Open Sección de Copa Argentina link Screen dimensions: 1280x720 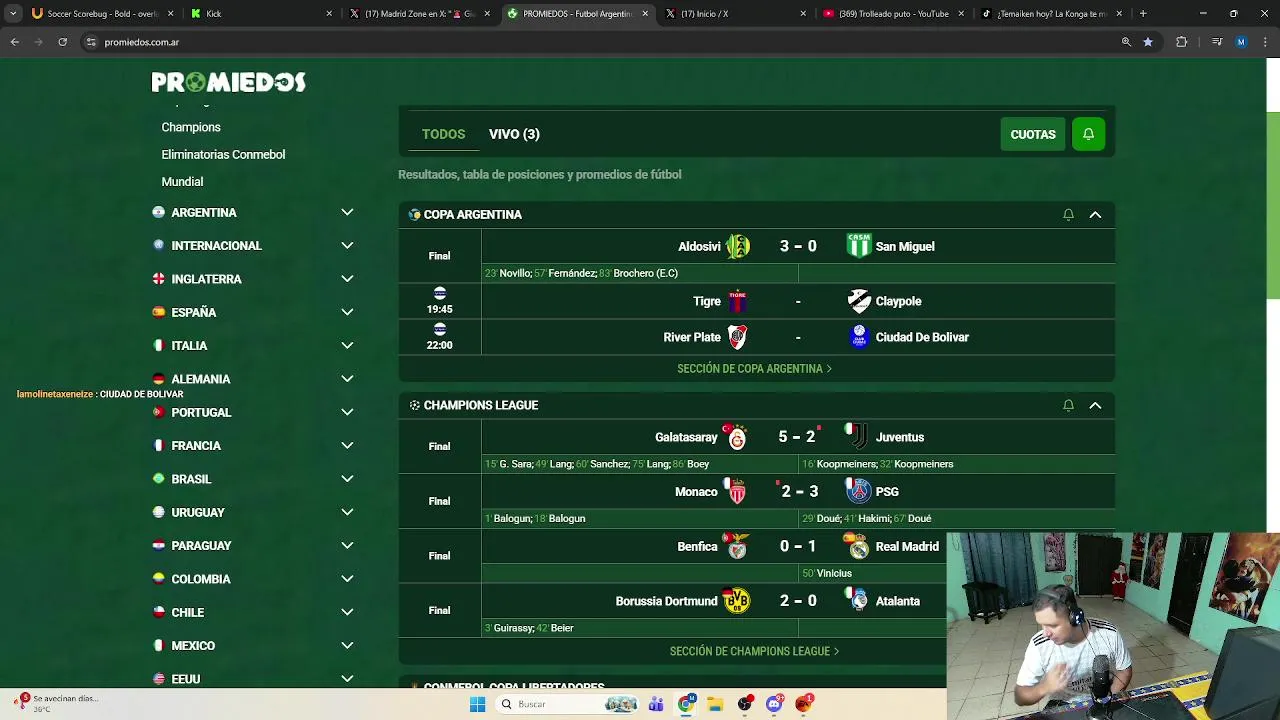754,369
